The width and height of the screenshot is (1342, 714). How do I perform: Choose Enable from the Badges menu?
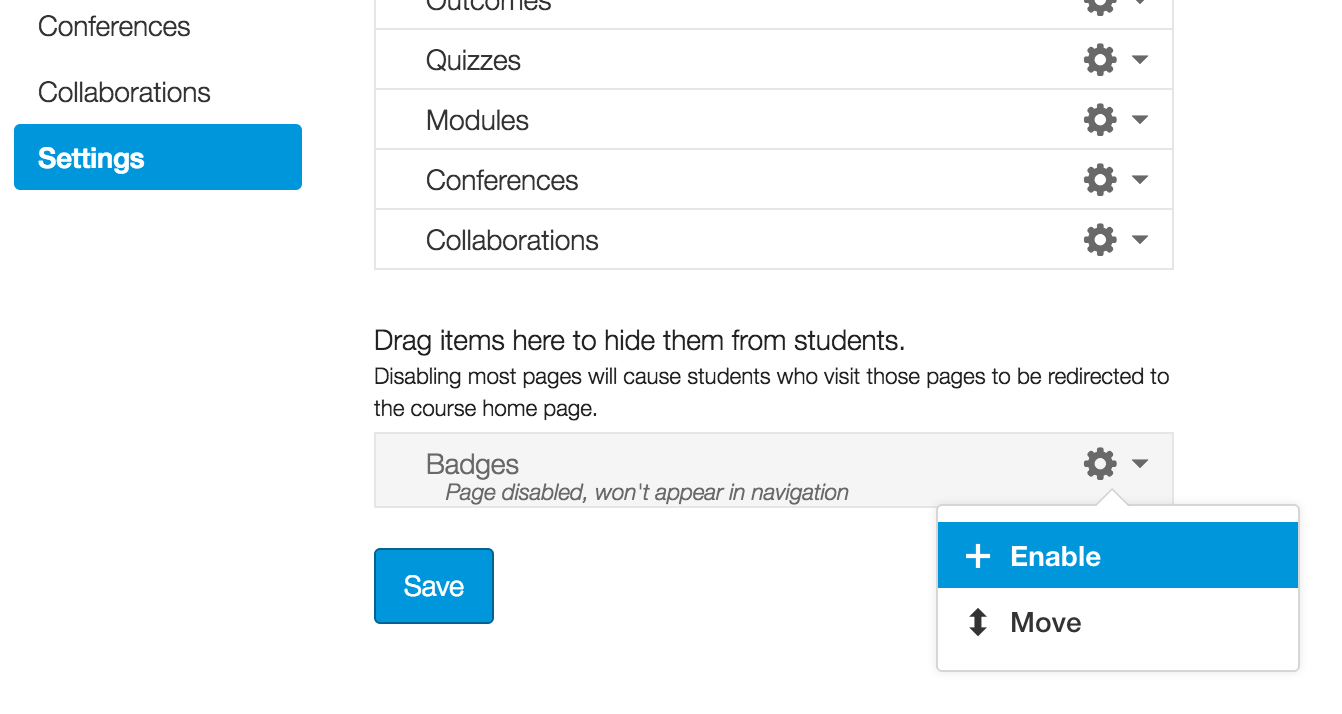click(x=1055, y=557)
